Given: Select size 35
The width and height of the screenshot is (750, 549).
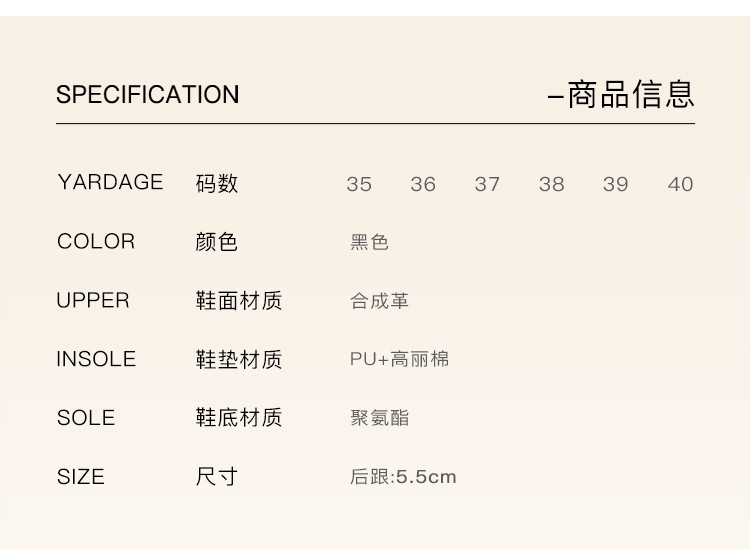Looking at the screenshot, I should (x=359, y=184).
